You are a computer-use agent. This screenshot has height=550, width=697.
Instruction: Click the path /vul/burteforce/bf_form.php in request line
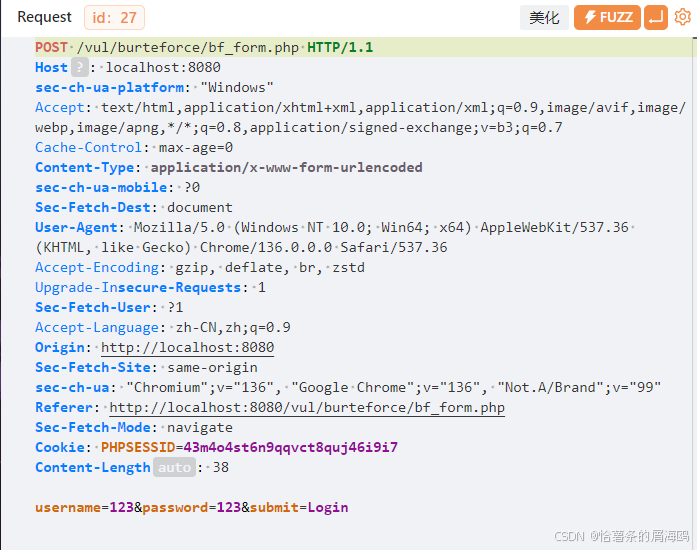point(188,47)
